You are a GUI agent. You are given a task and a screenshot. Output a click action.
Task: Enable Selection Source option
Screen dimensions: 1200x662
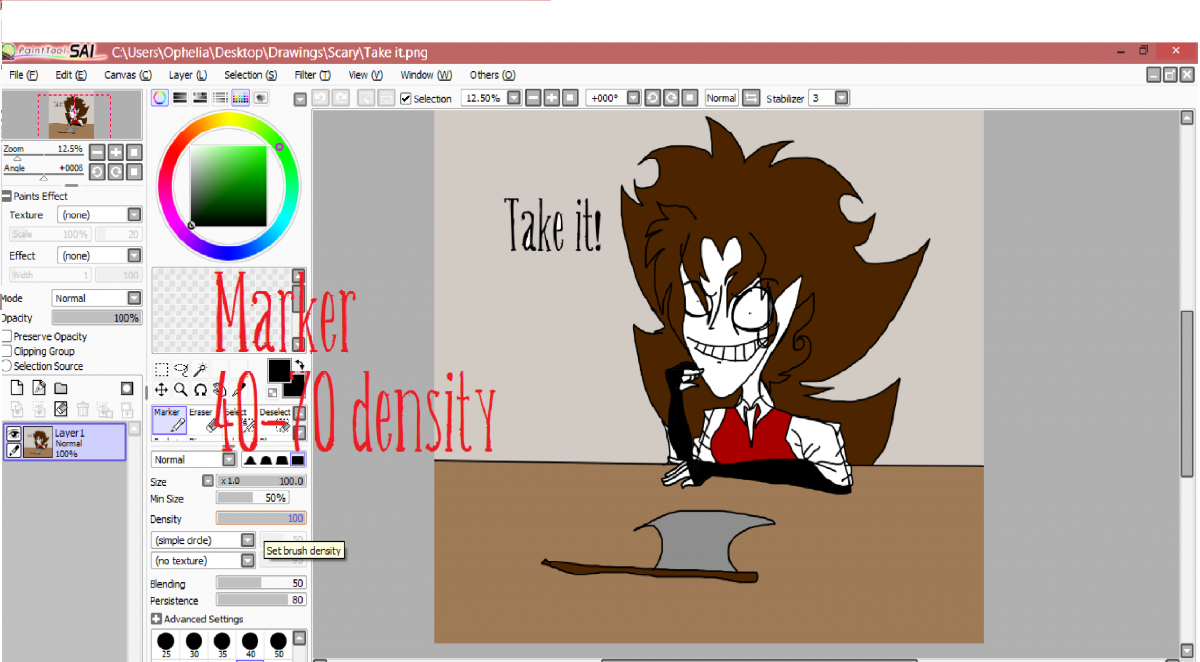(x=6, y=366)
